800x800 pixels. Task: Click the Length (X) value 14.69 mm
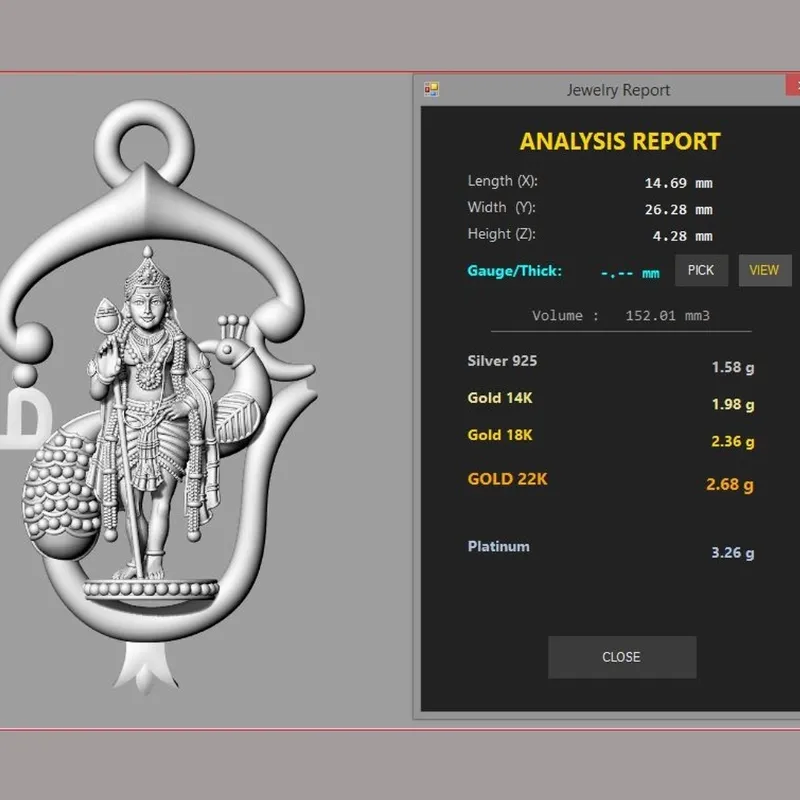click(x=678, y=183)
